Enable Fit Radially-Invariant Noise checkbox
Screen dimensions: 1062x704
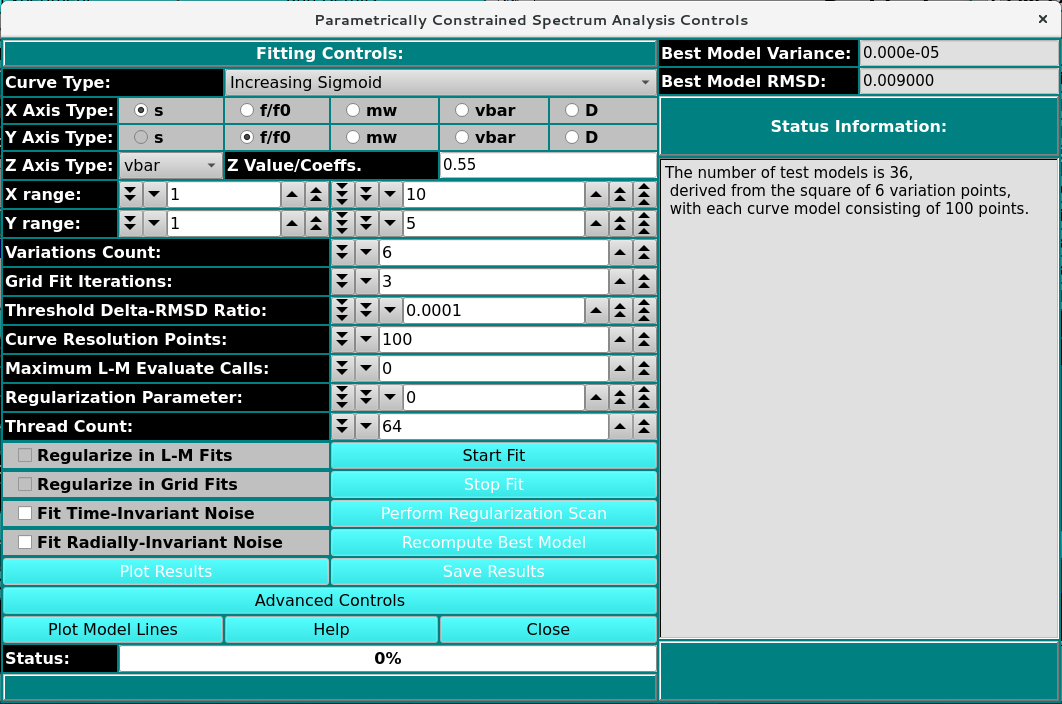[x=25, y=542]
